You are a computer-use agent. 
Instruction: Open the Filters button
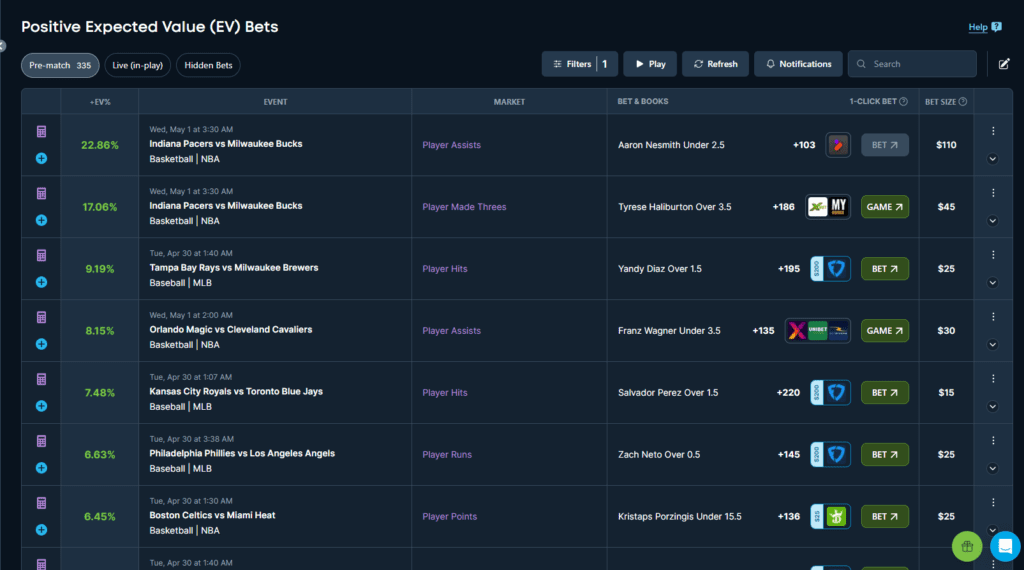[x=580, y=64]
